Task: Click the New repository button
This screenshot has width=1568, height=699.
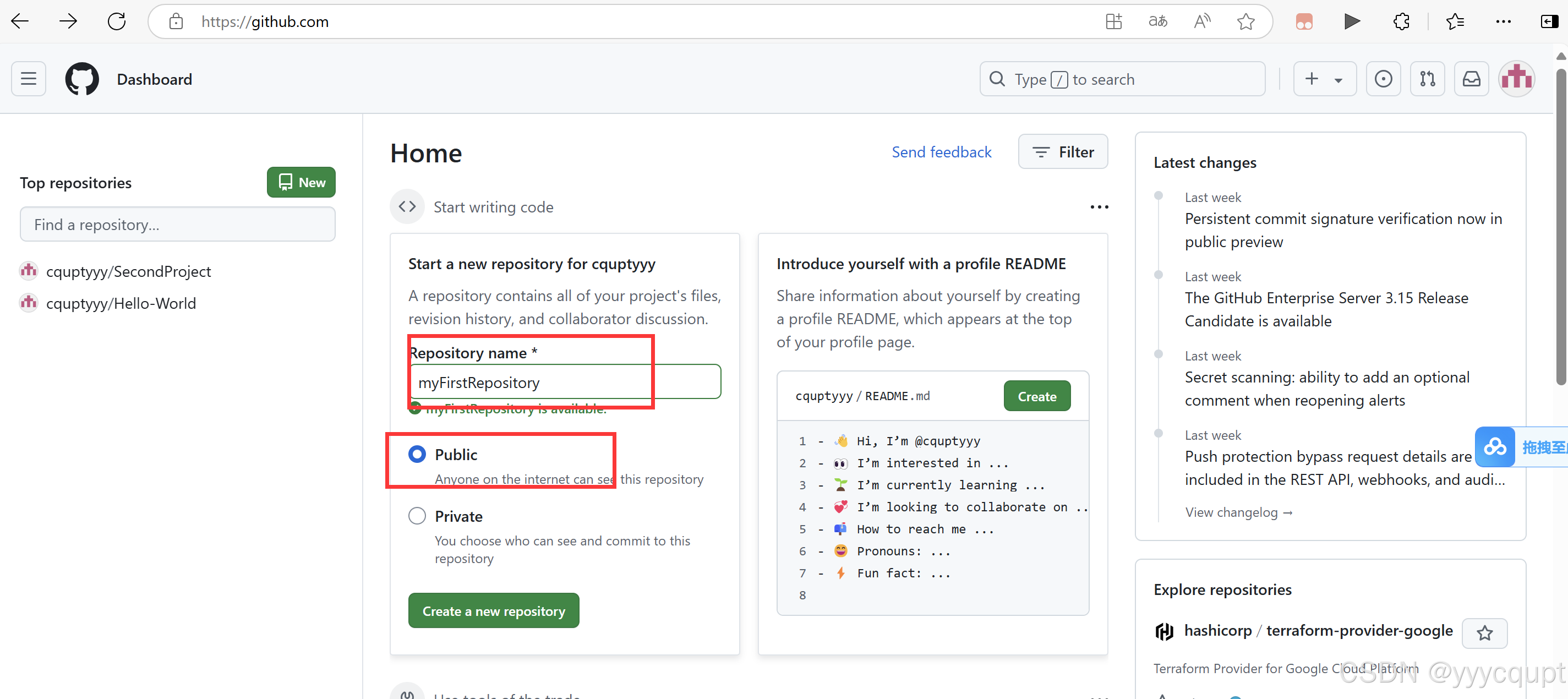Action: click(301, 182)
